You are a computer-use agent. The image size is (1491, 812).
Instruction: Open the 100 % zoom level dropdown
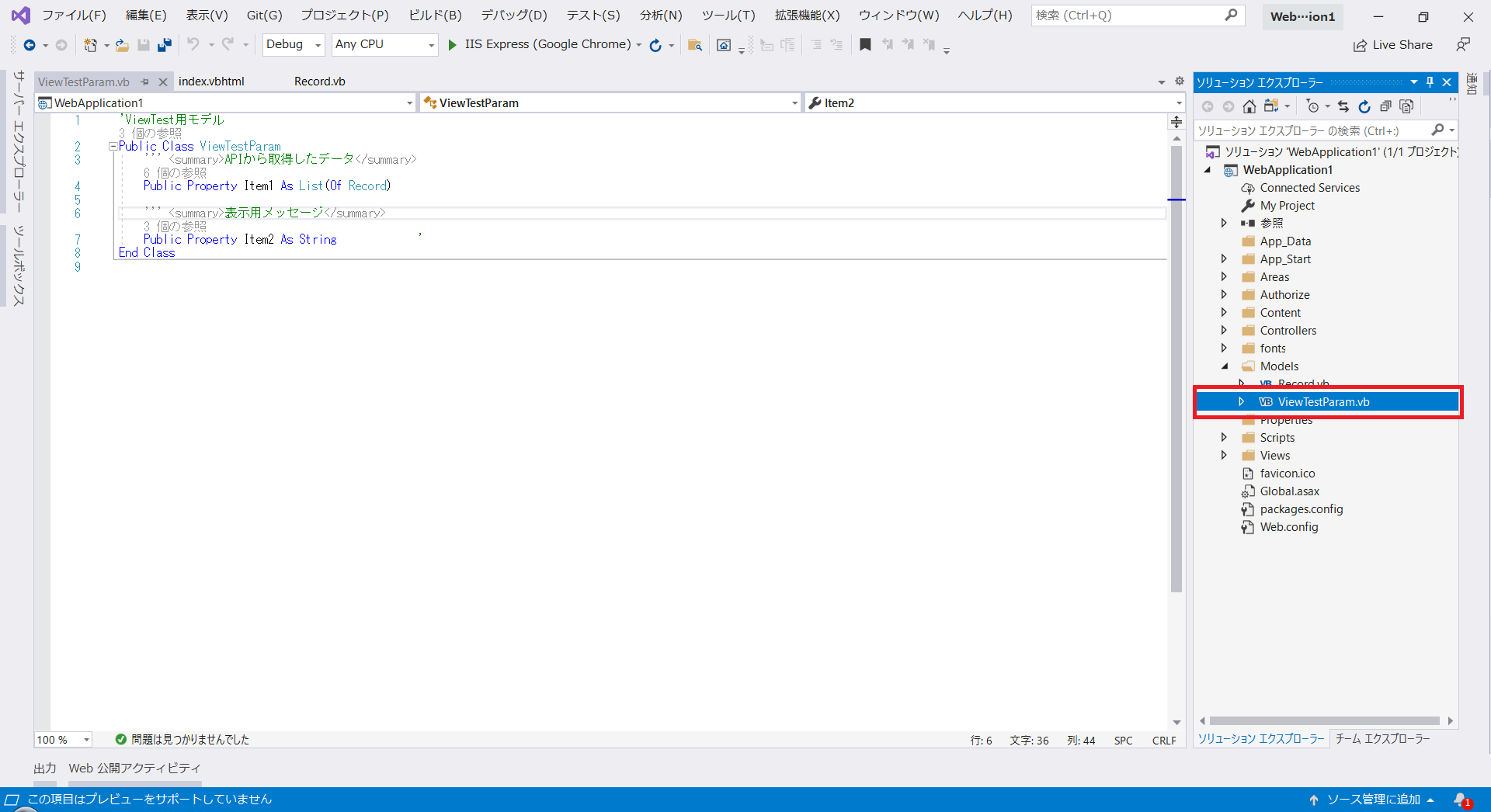[x=86, y=740]
